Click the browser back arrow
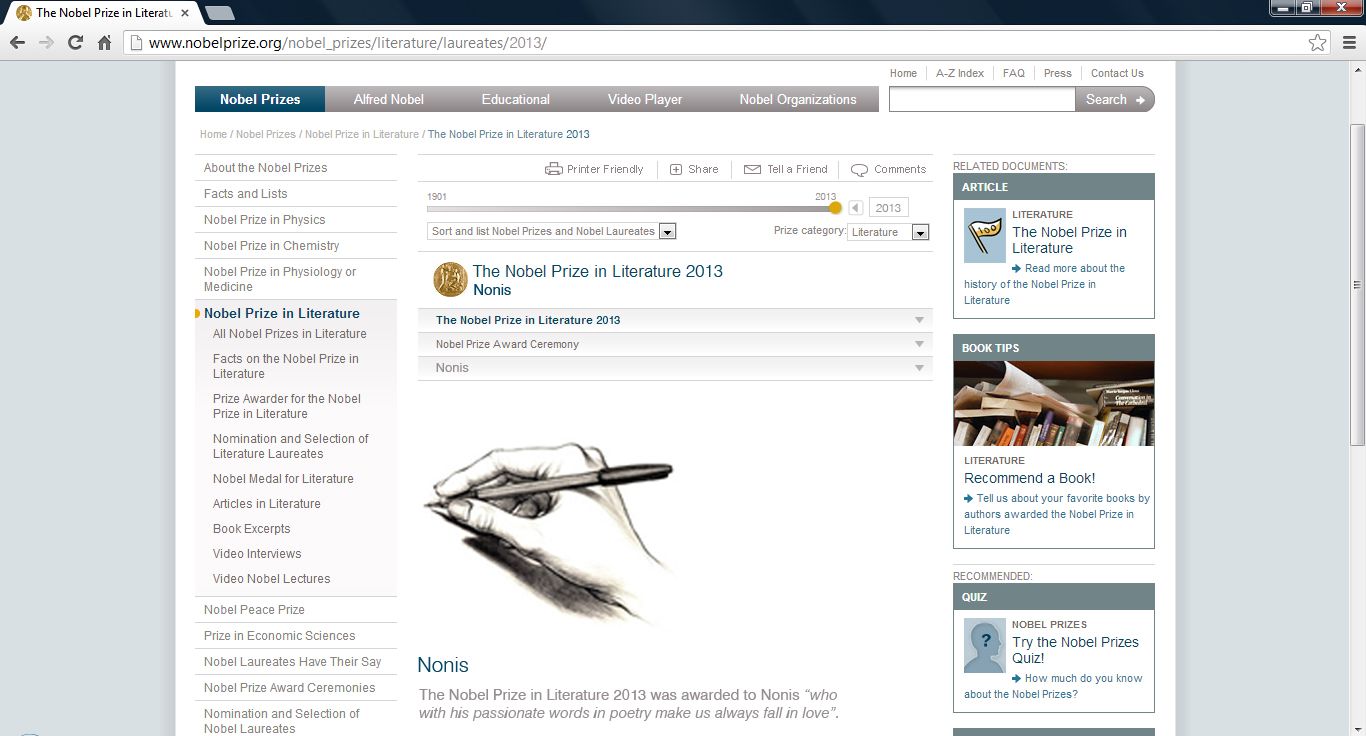This screenshot has width=1366, height=736. click(x=17, y=43)
